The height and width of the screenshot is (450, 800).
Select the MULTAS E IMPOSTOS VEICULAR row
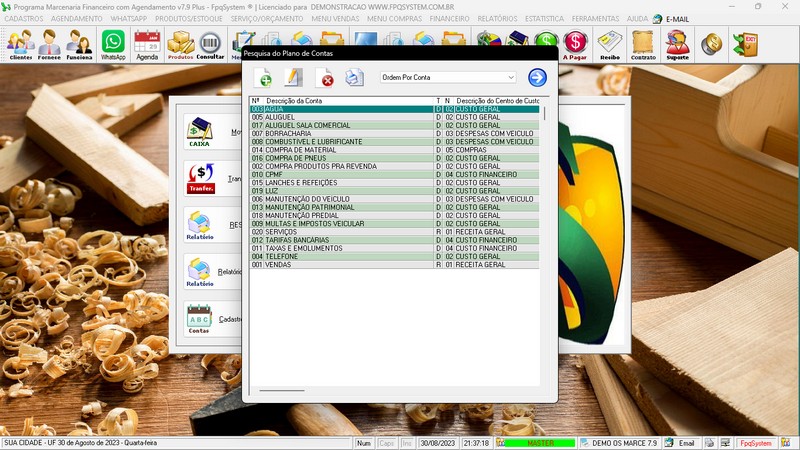click(x=394, y=223)
